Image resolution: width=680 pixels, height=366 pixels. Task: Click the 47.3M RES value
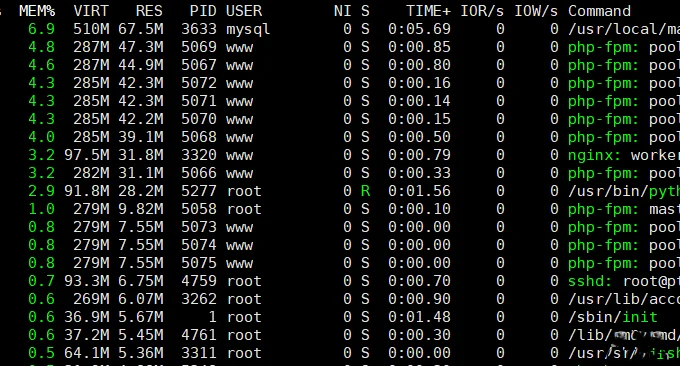coord(141,47)
